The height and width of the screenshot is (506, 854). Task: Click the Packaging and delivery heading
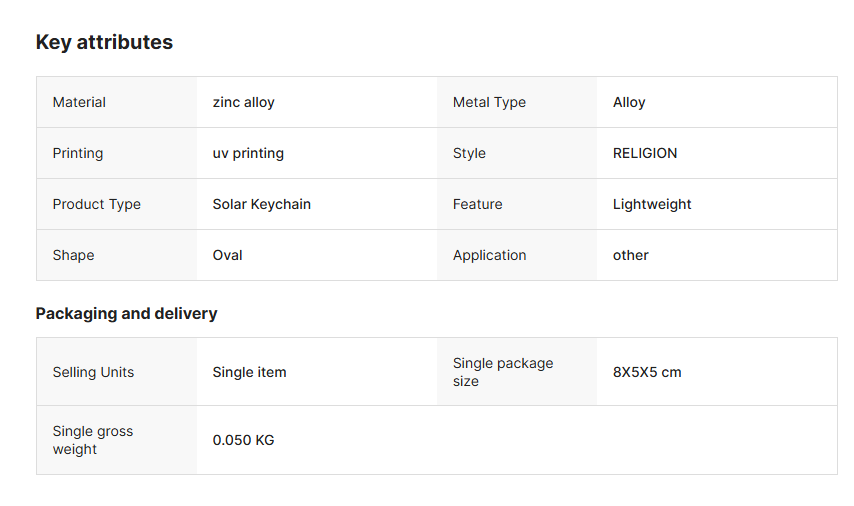pyautogui.click(x=127, y=313)
